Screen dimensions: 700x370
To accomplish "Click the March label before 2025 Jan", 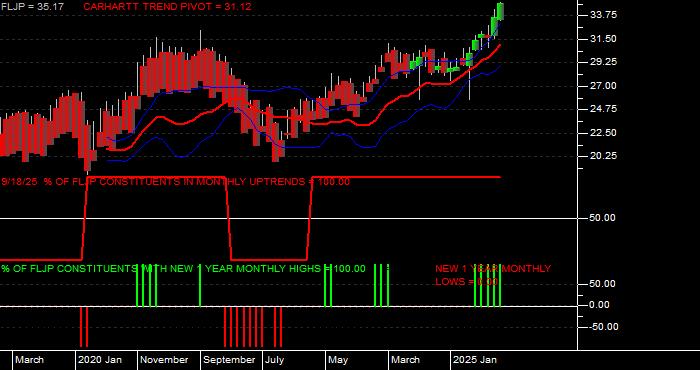I will click(406, 360).
